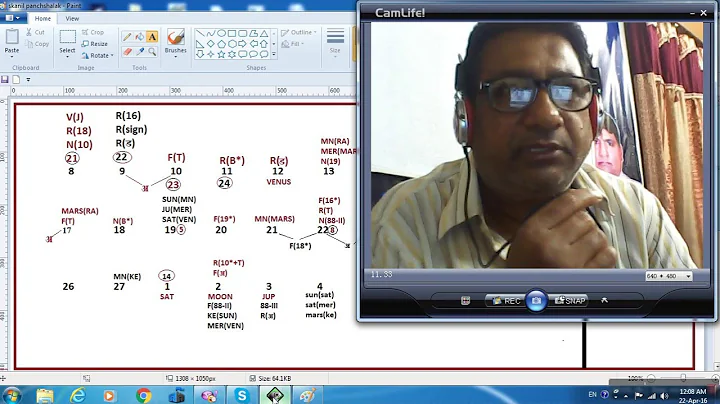Open the Paint application menu button

pyautogui.click(x=12, y=18)
